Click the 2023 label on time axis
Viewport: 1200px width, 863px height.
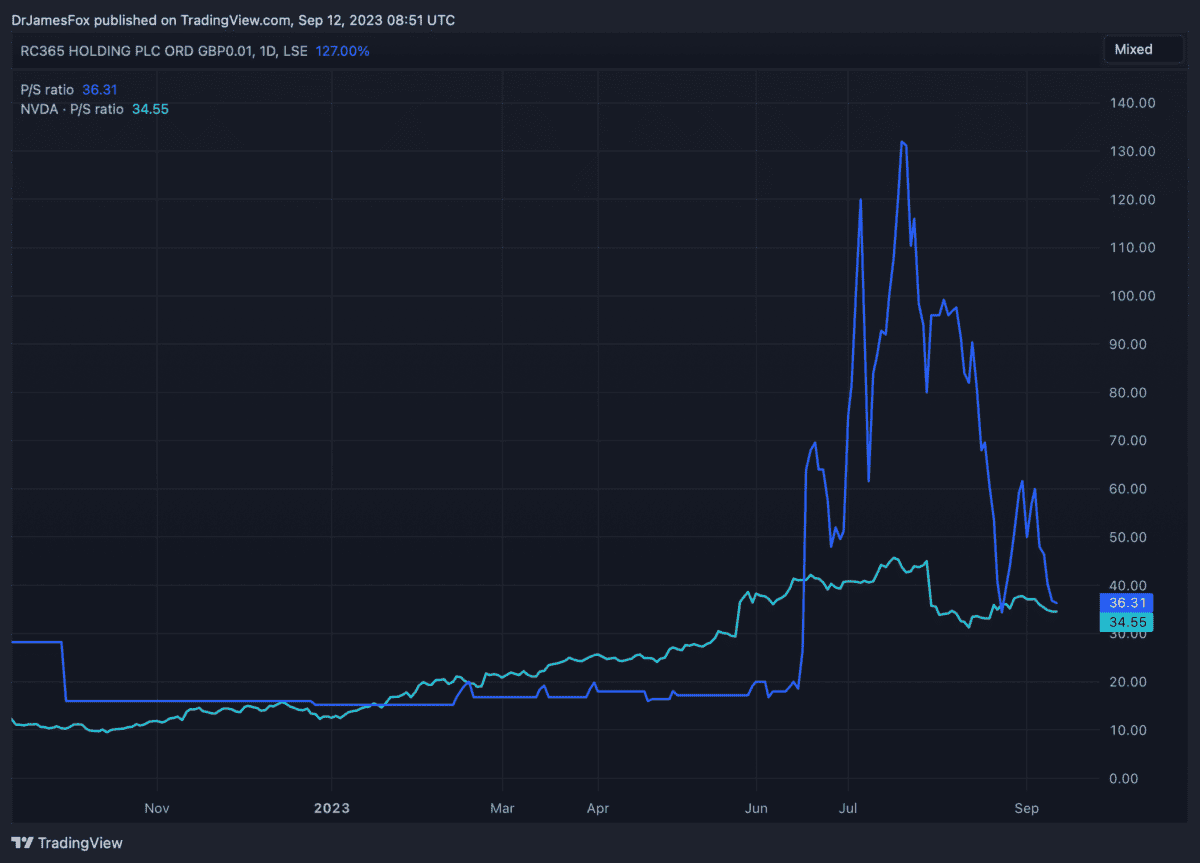click(x=332, y=806)
